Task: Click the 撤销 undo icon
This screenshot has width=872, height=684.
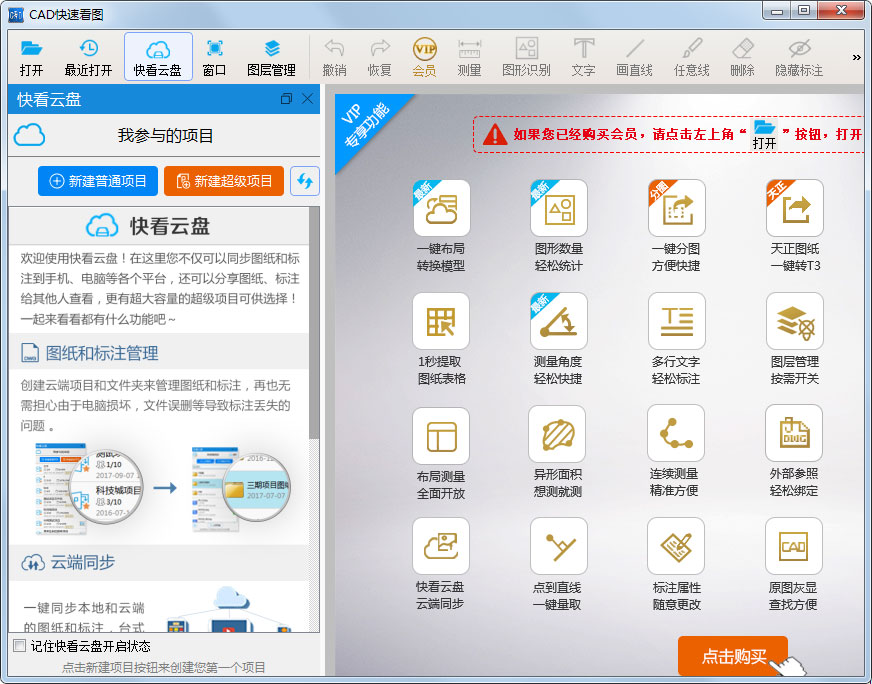Action: click(335, 57)
